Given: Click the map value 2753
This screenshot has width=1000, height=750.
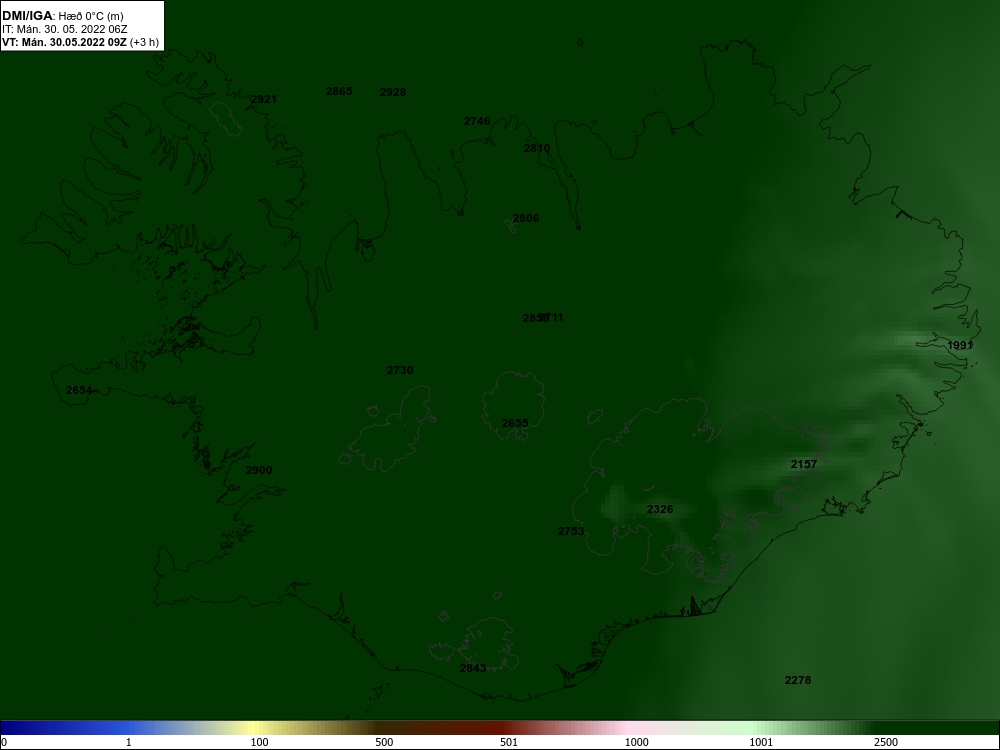Looking at the screenshot, I should pyautogui.click(x=571, y=531).
